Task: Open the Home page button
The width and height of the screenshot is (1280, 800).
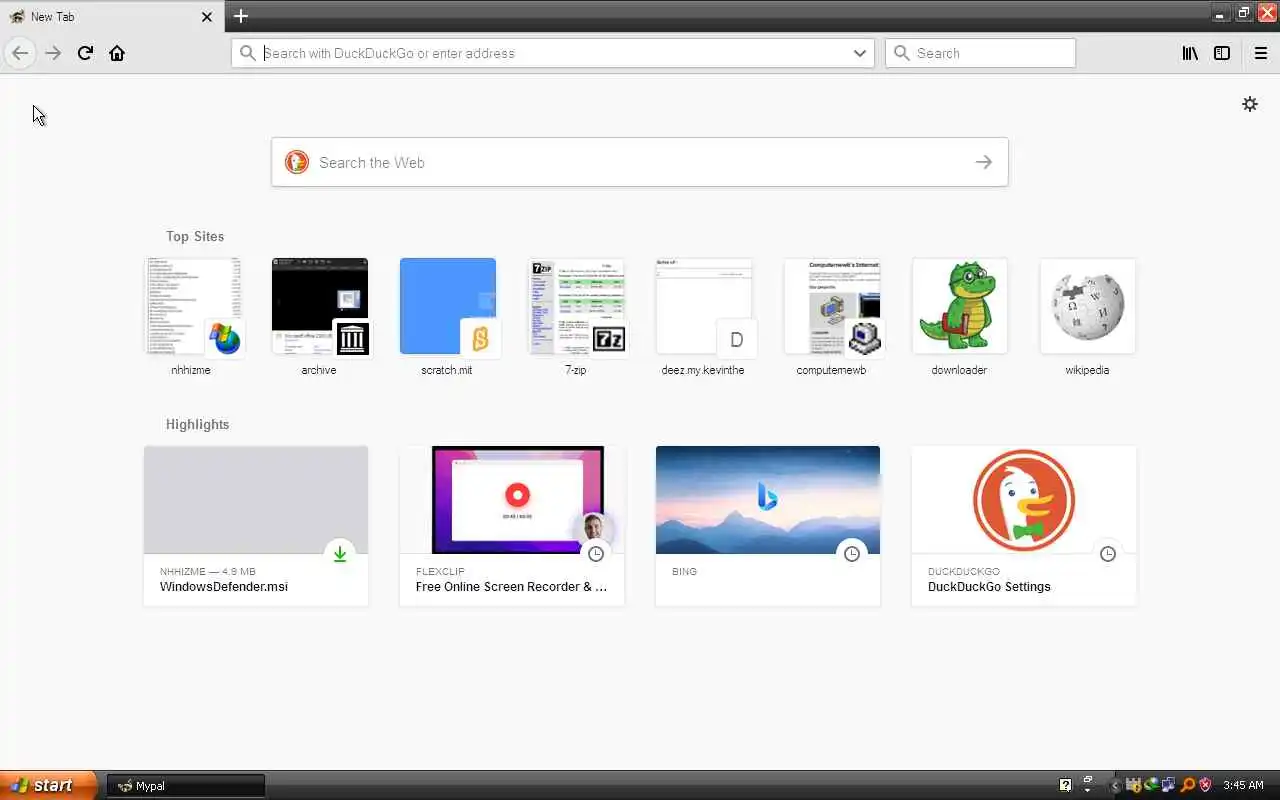Action: pyautogui.click(x=117, y=53)
